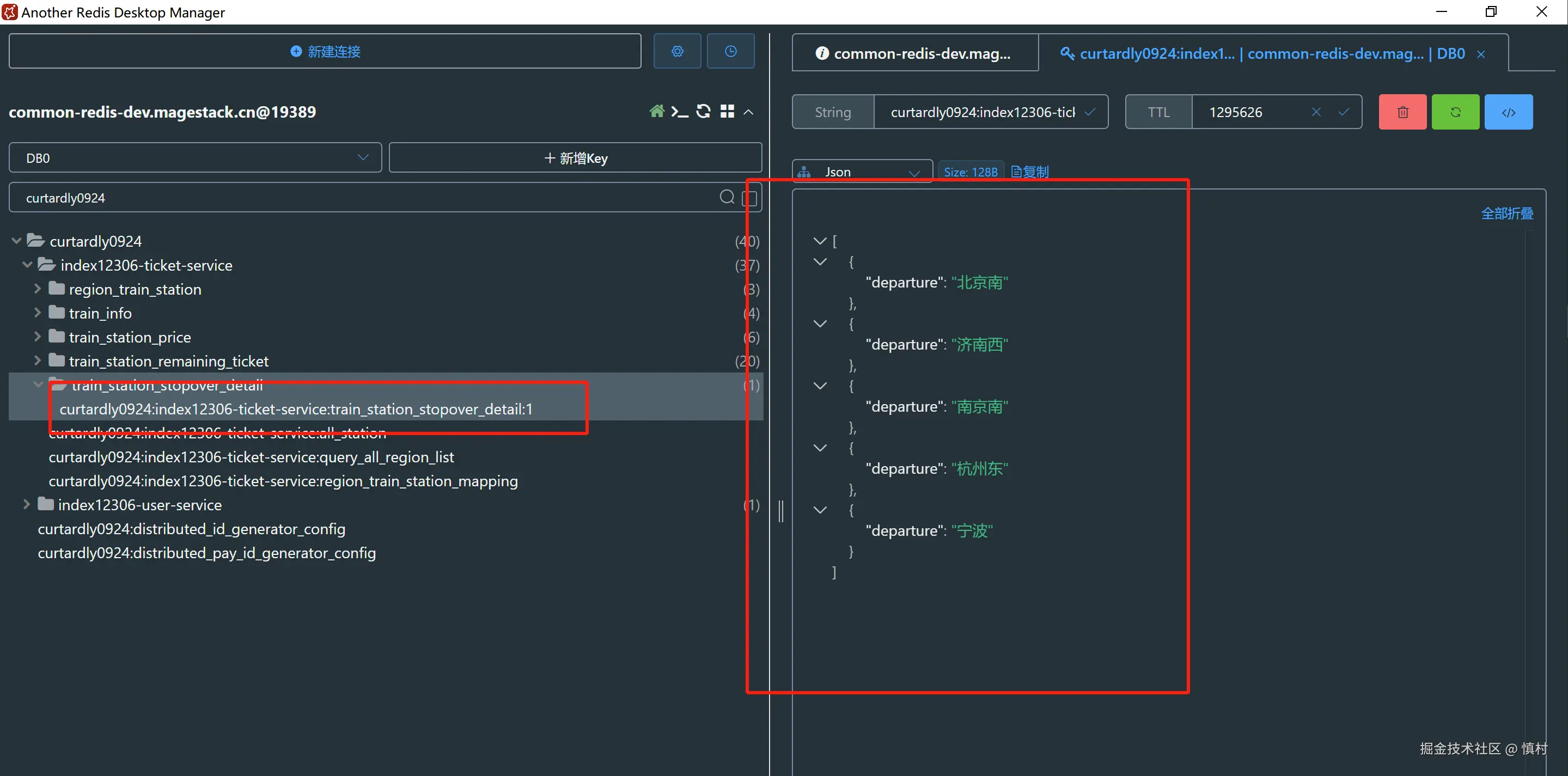
Task: Toggle exact search checkbox beside filter
Action: (x=749, y=198)
